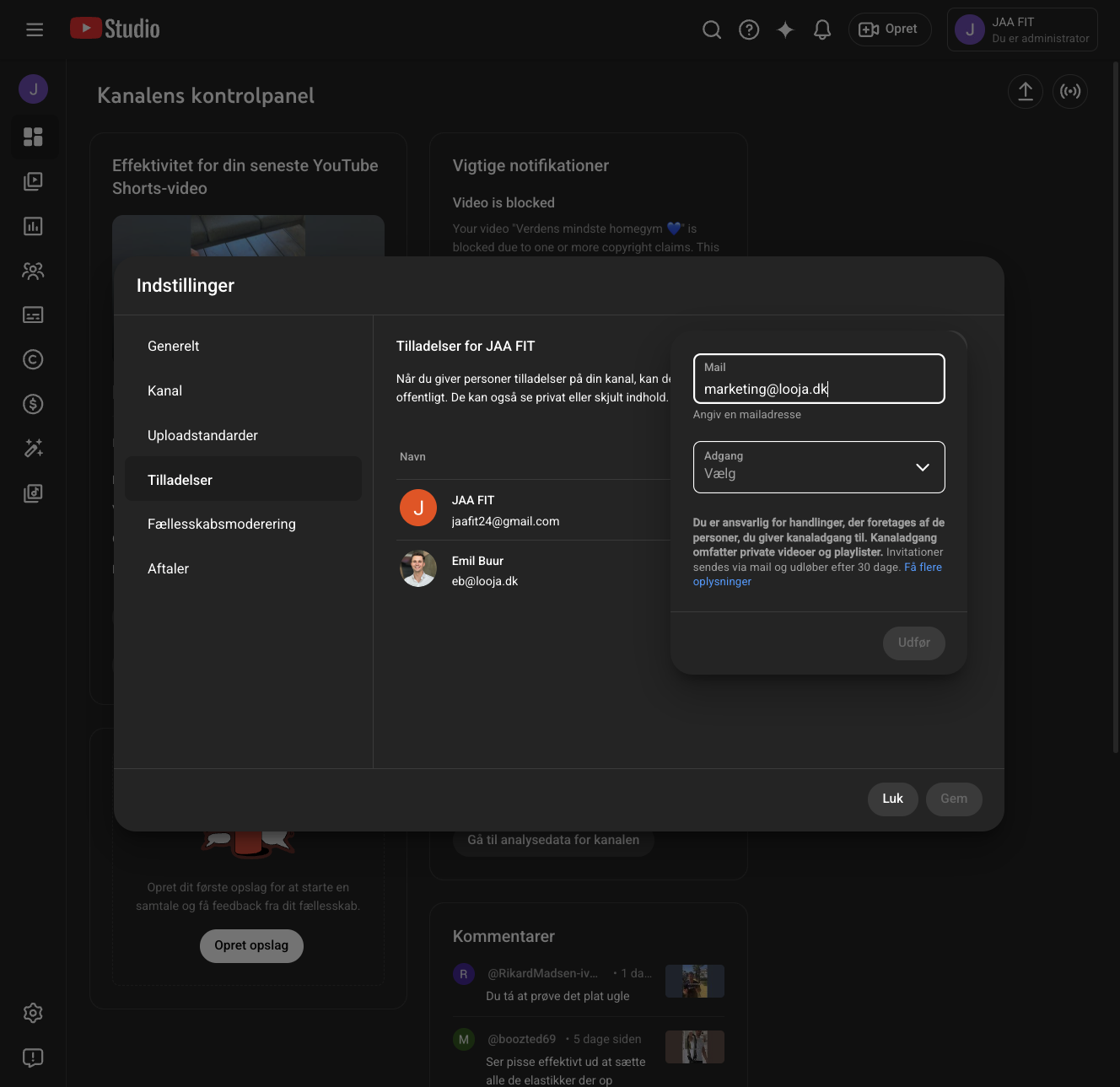Click the YouTube Studio logo
This screenshot has height=1087, width=1120.
tap(115, 29)
